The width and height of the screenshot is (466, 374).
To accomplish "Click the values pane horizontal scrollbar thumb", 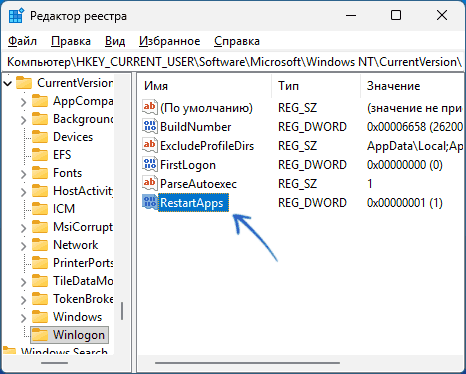I will tap(247, 363).
